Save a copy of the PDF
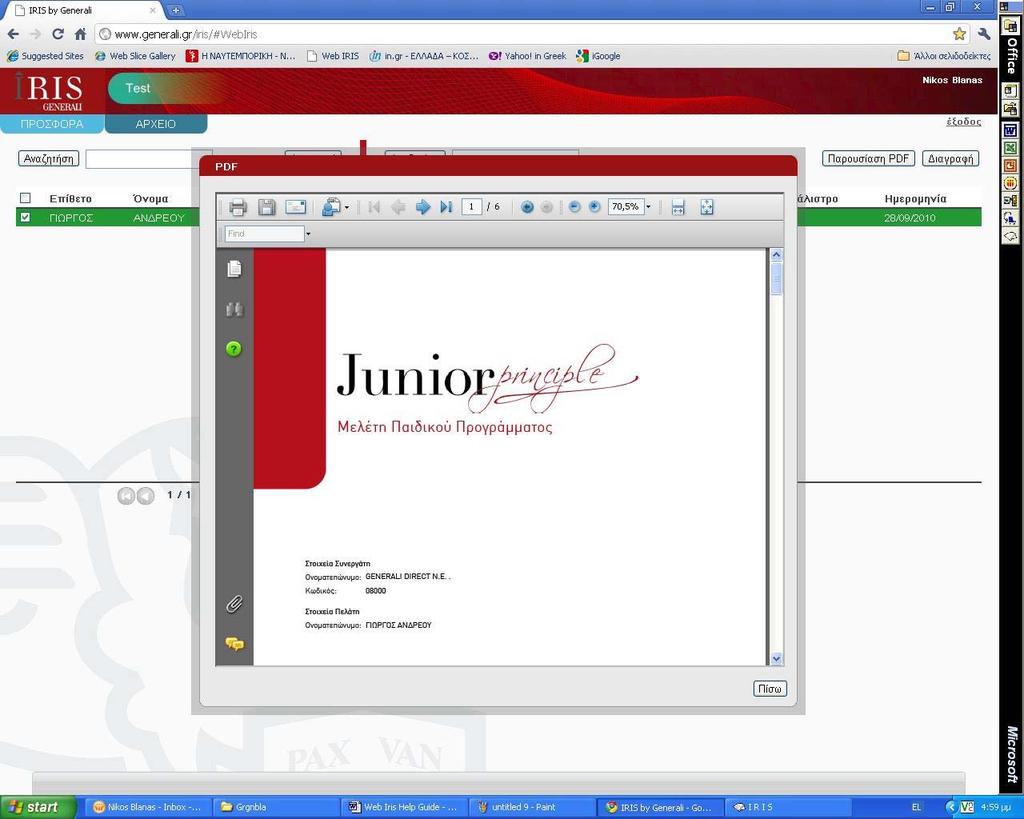The image size is (1024, 819). (x=266, y=208)
